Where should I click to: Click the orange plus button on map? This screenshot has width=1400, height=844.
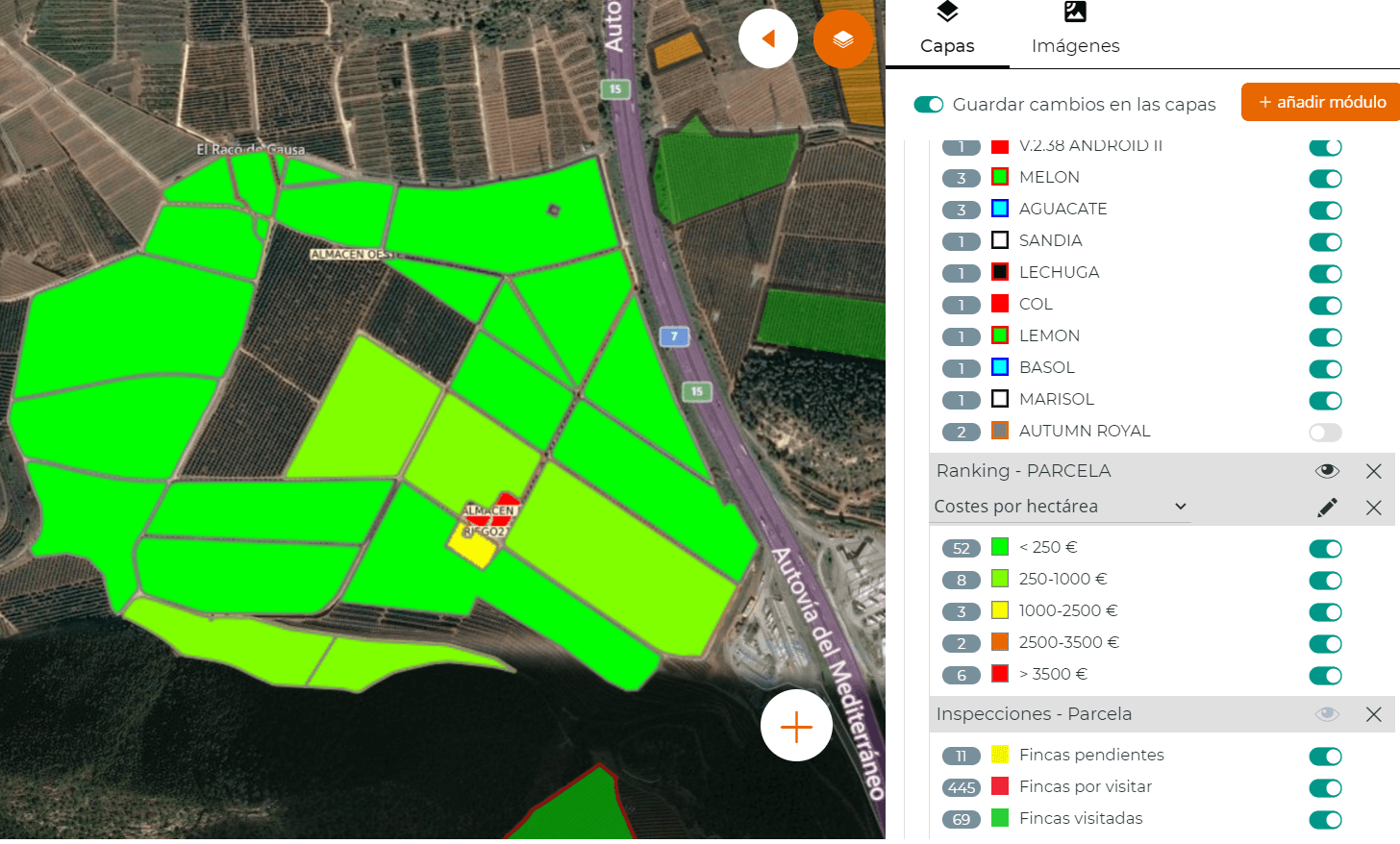[x=796, y=726]
